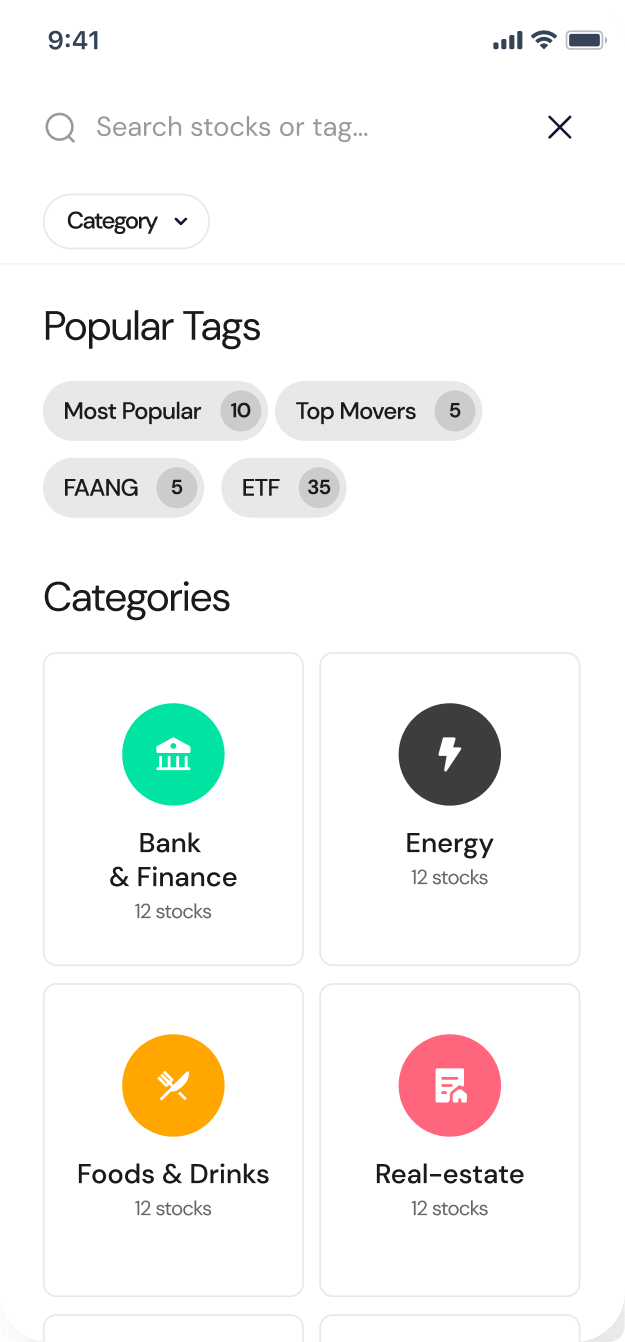This screenshot has height=1342, width=625.
Task: Select the Most Popular tag chip
Action: [155, 411]
